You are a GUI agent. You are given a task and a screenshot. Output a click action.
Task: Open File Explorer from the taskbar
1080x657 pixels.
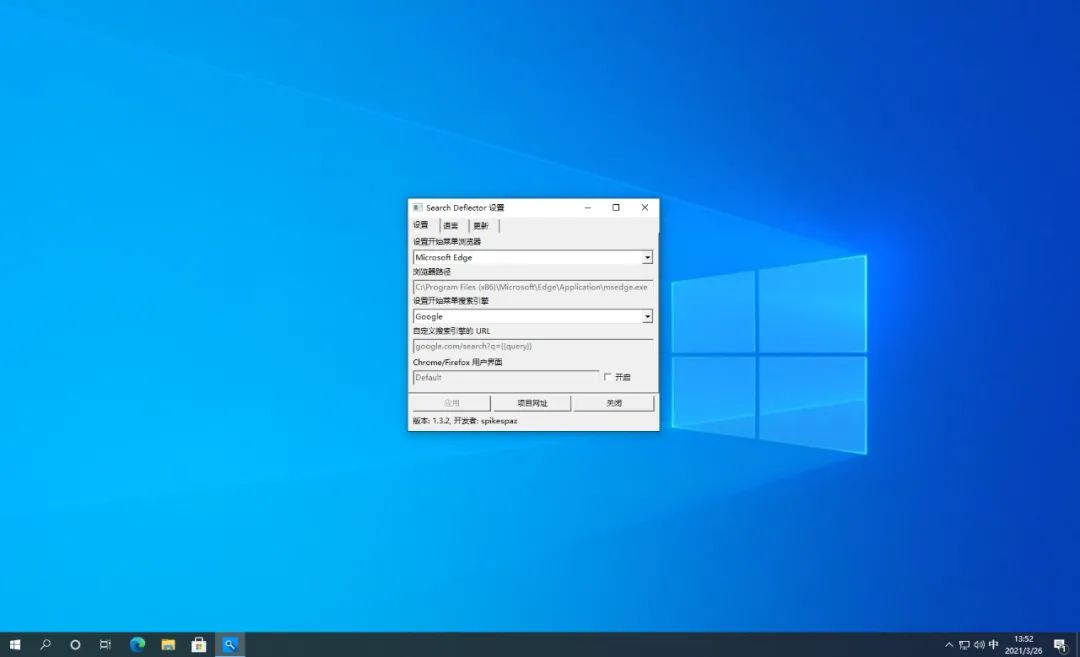pyautogui.click(x=168, y=645)
